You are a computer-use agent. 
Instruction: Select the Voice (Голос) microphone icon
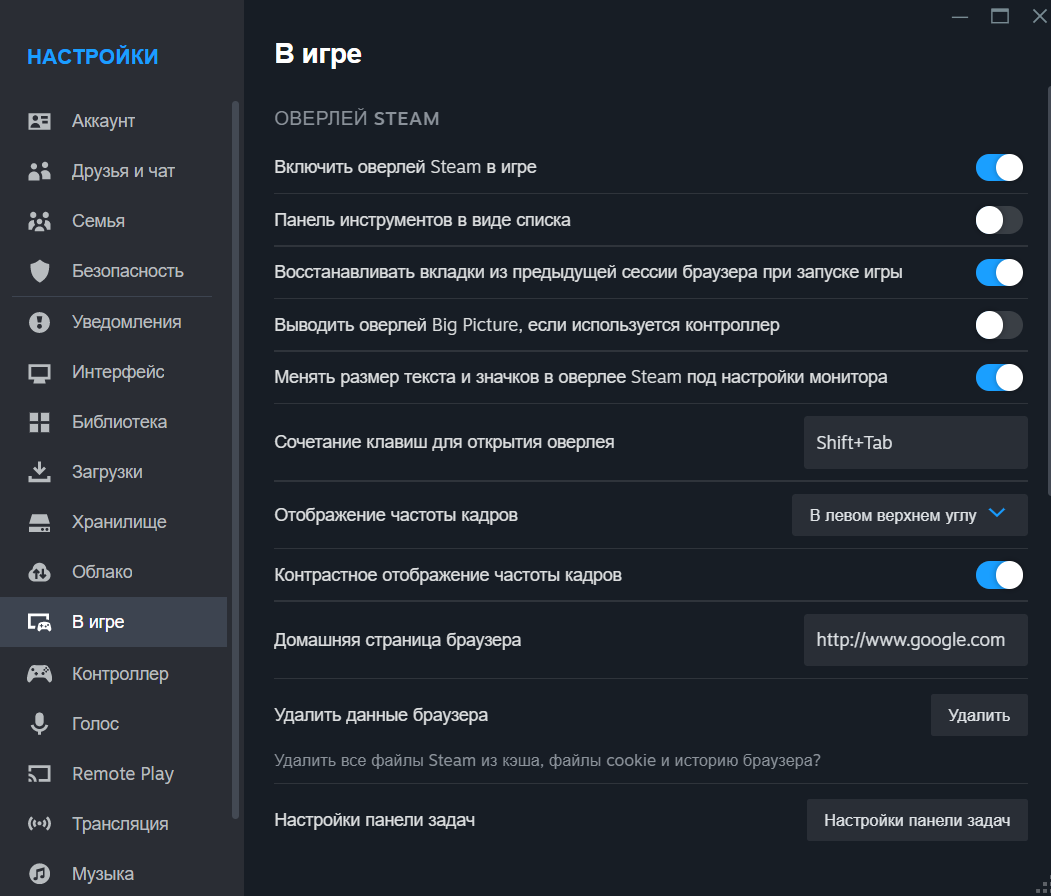(39, 724)
